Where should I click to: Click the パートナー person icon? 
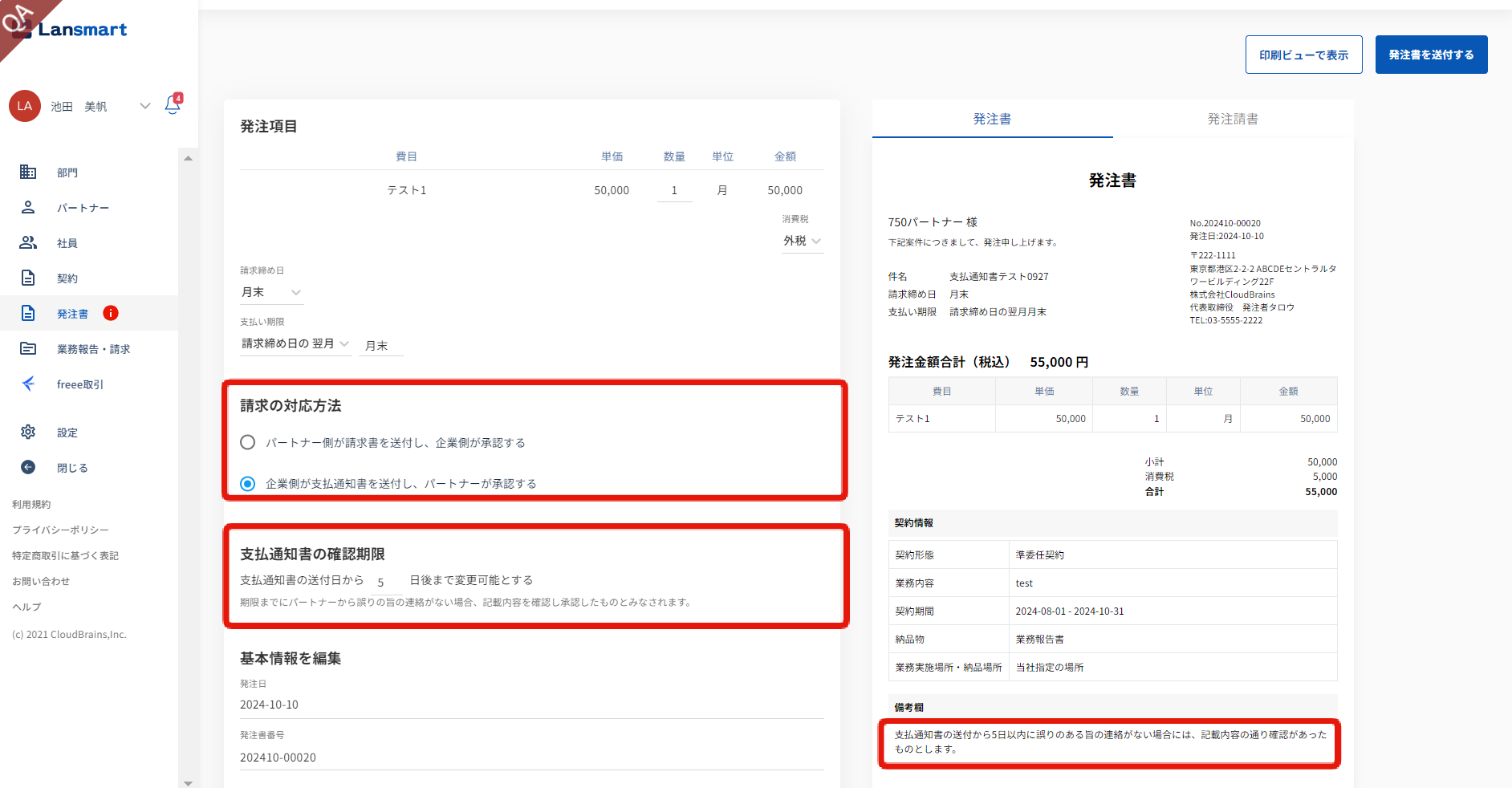click(28, 207)
